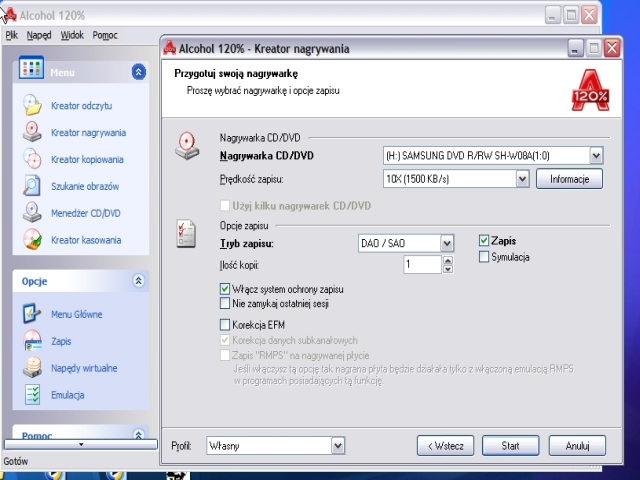This screenshot has width=640, height=480.
Task: Click the Szukanie obrazów magnifier icon
Action: [x=32, y=186]
